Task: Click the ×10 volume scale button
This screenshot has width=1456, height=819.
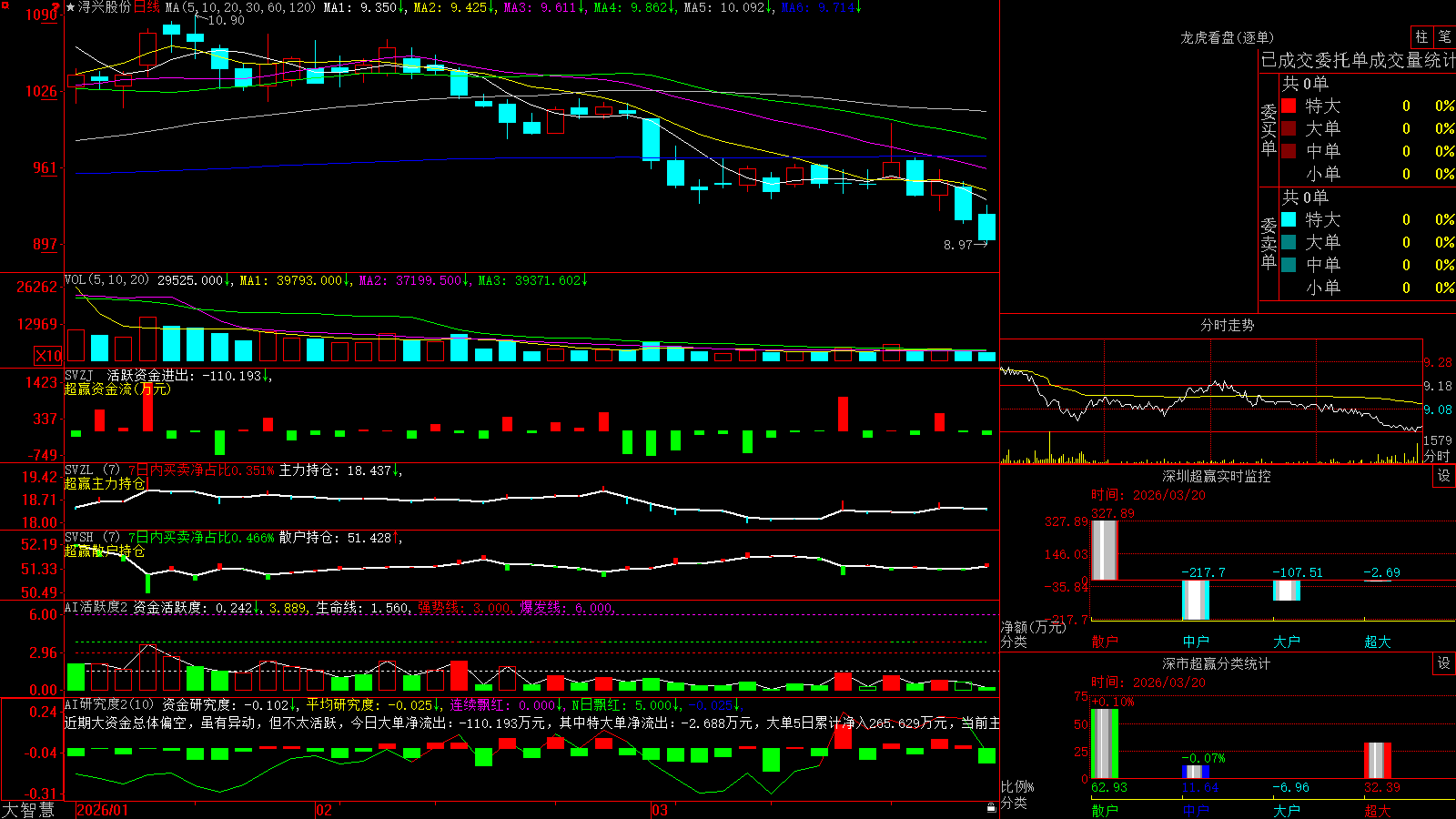Action: [48, 356]
